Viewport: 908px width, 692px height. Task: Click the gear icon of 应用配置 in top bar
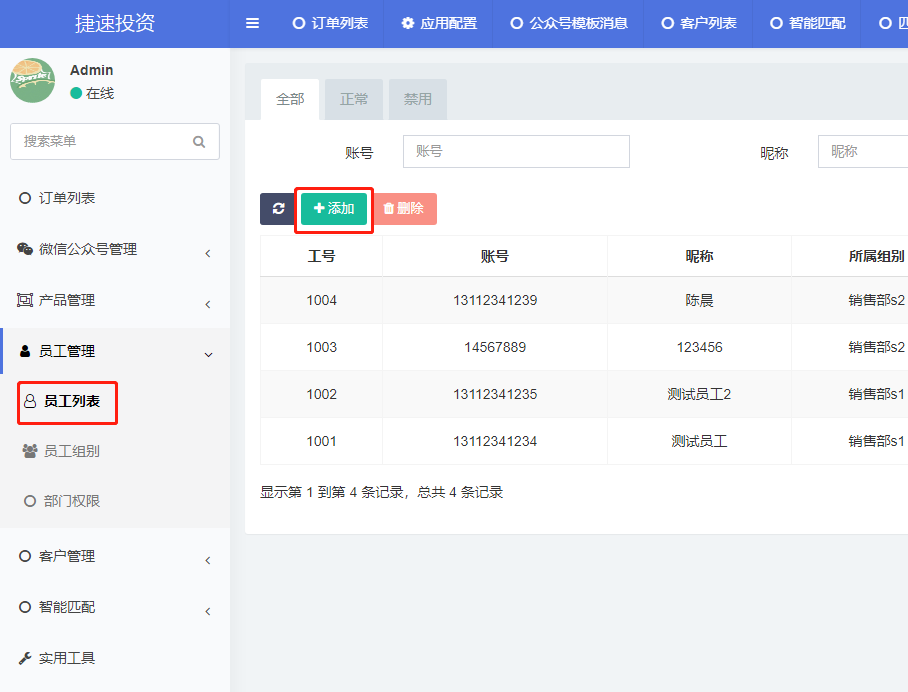[x=408, y=23]
